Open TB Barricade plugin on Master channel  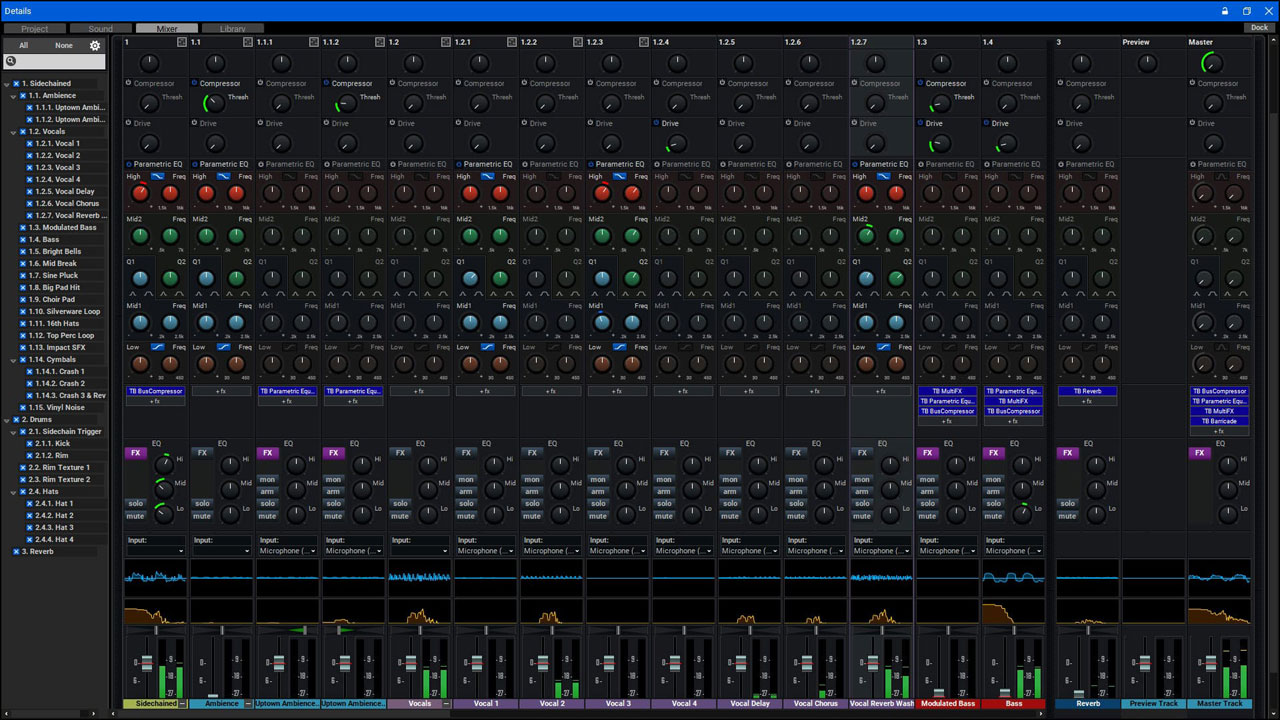point(1219,421)
